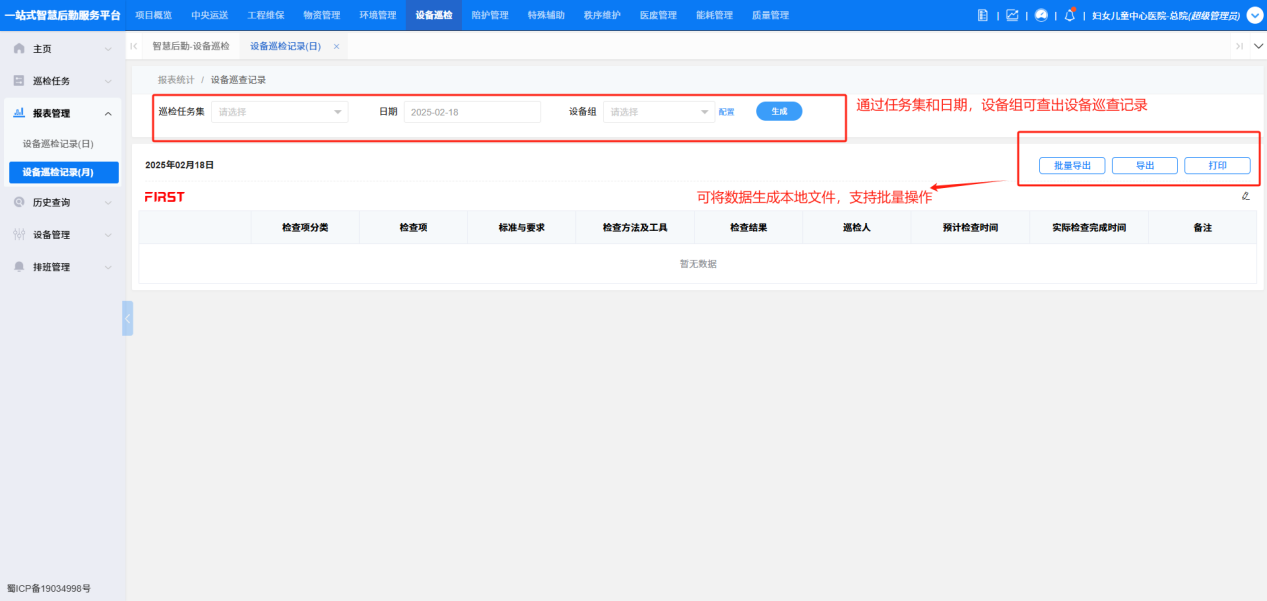
Task: Click the 一站式智慧后勤服务平台 title
Action: [x=62, y=15]
